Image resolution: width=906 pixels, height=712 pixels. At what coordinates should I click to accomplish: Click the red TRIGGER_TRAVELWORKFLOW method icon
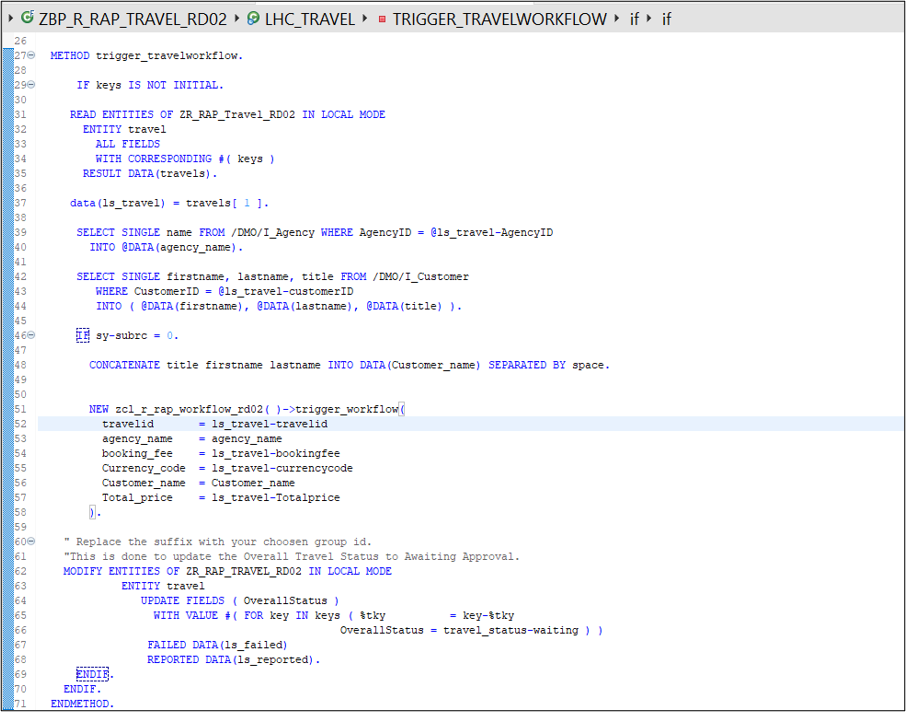coord(382,19)
